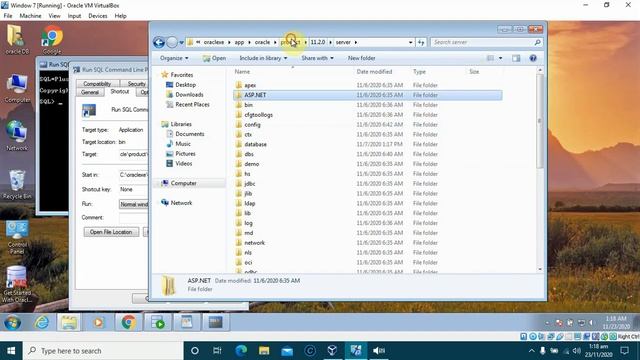
Task: Click the Explorer help icon
Action: click(533, 58)
